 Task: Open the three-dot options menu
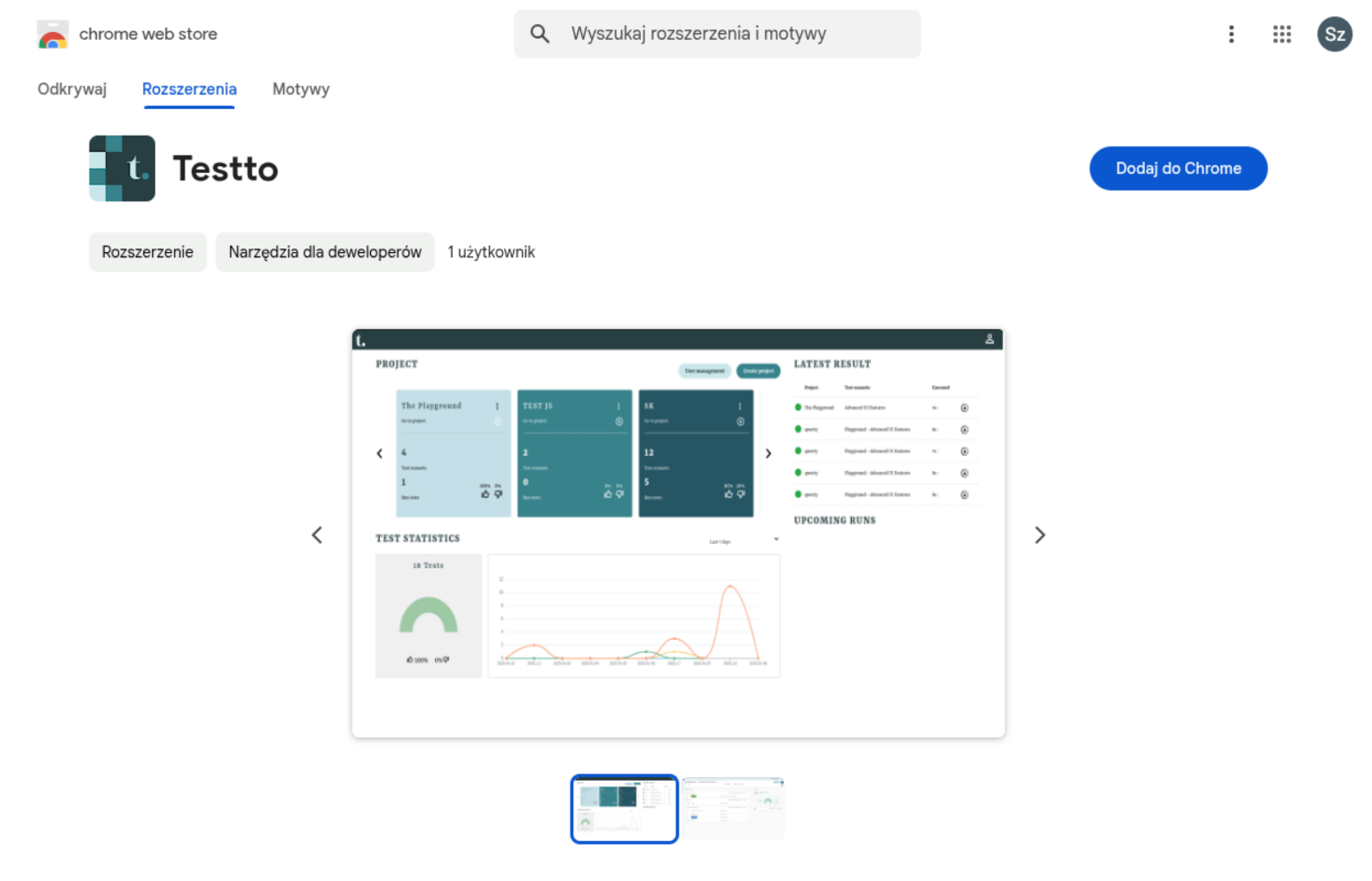[x=1232, y=34]
